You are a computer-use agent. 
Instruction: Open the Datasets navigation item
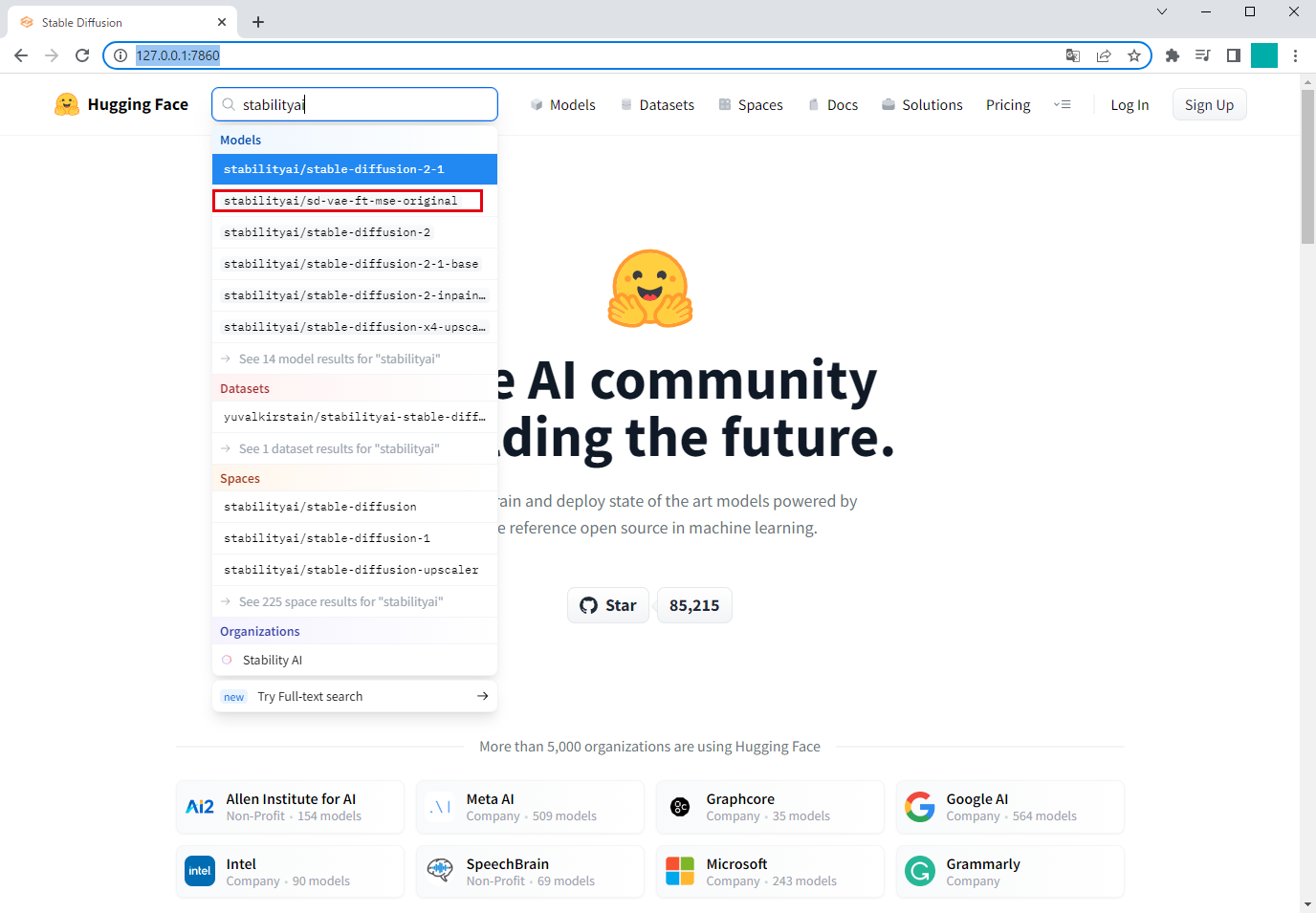tap(657, 105)
